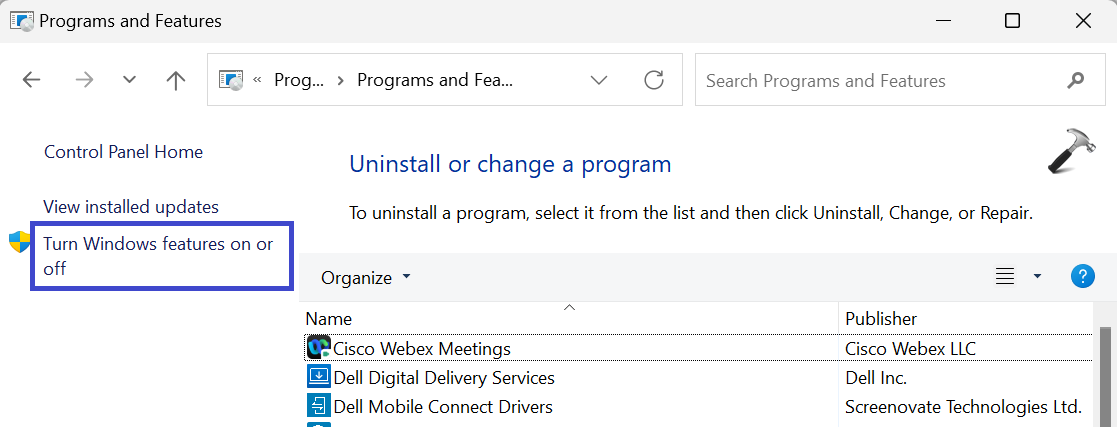Click the change view list icon
Screen dimensions: 1117x427
pyautogui.click(x=1005, y=277)
